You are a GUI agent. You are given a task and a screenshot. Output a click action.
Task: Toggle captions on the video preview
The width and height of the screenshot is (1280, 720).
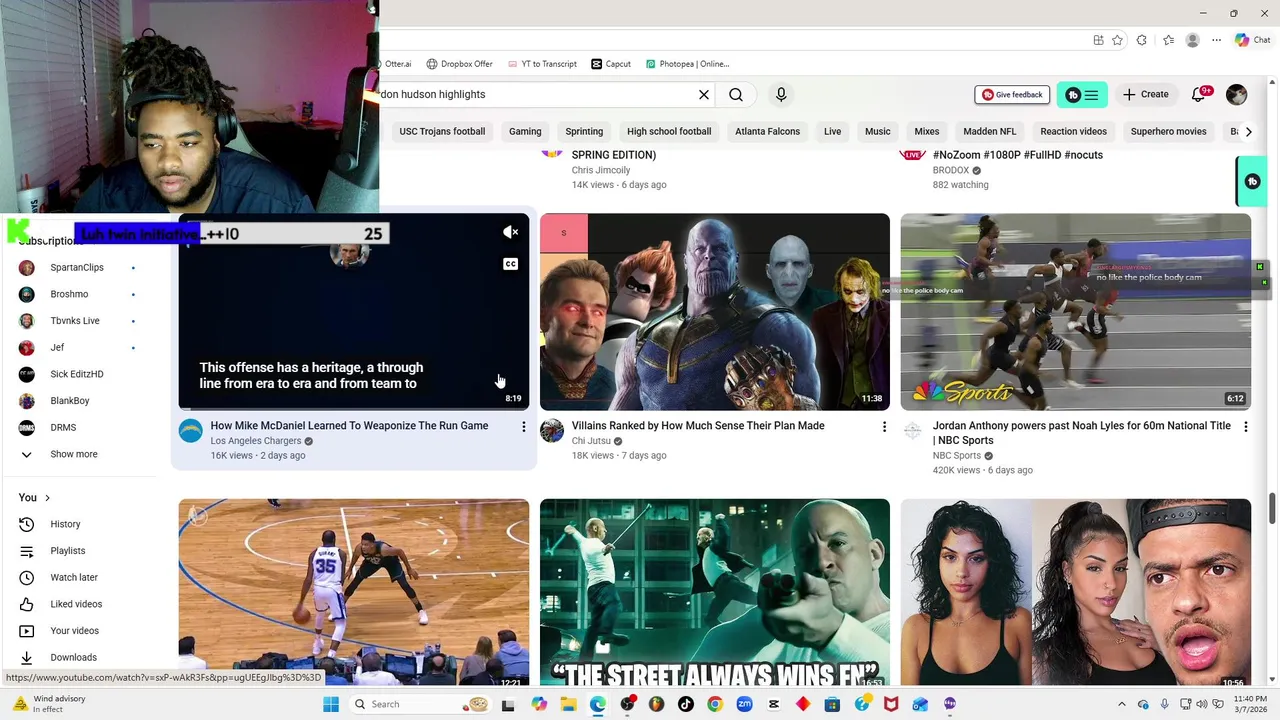point(511,264)
